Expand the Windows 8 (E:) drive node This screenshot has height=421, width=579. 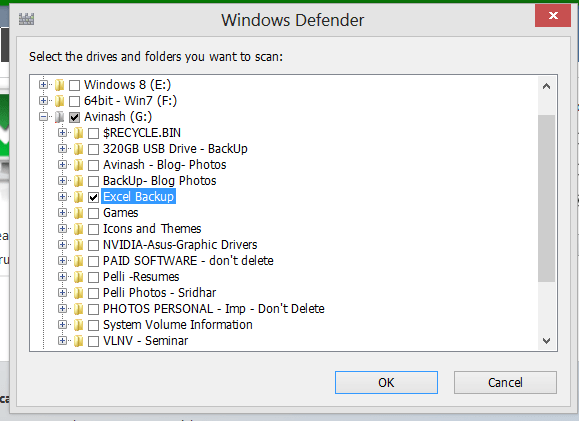(x=44, y=85)
